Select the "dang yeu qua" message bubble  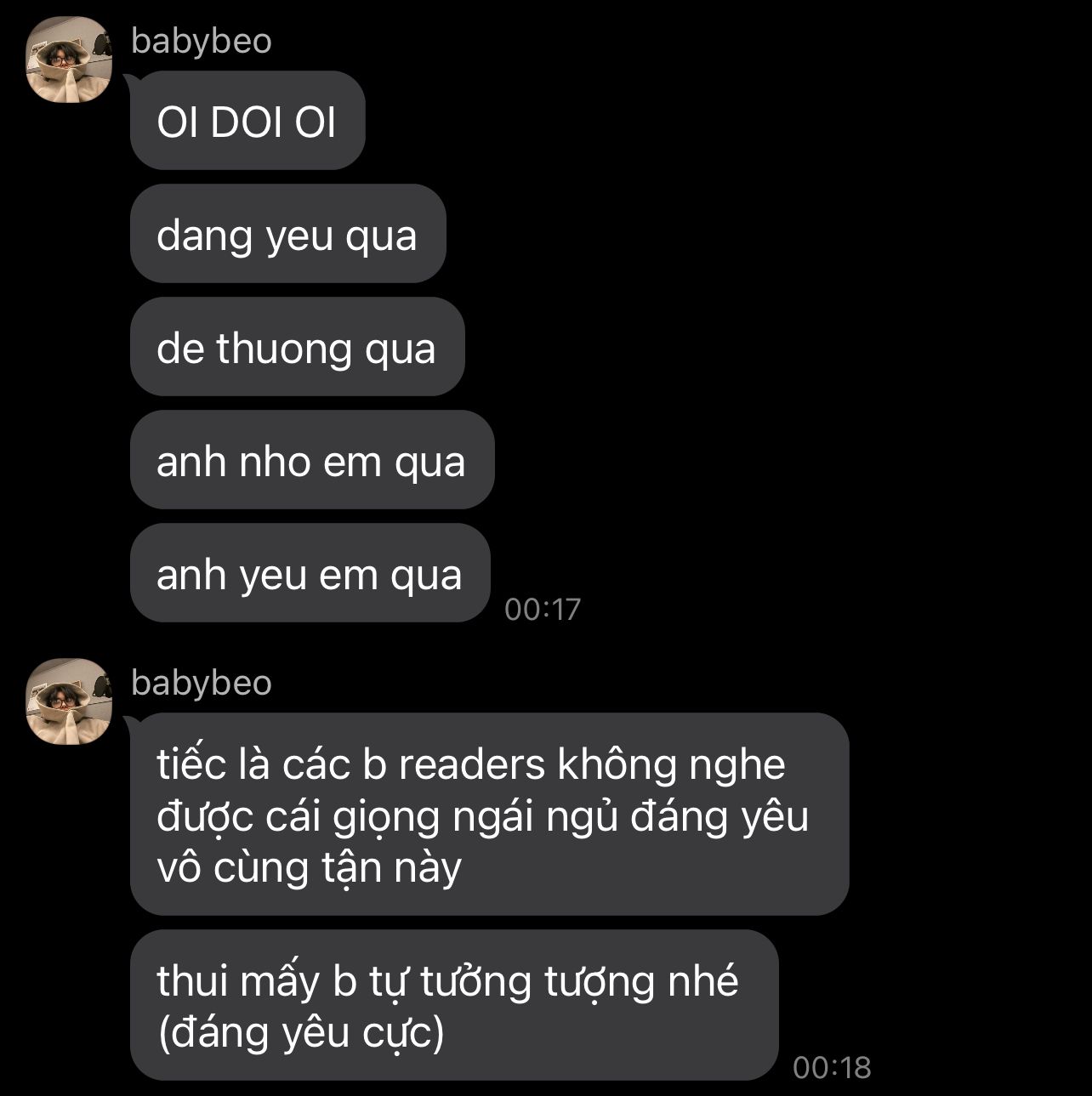[288, 234]
